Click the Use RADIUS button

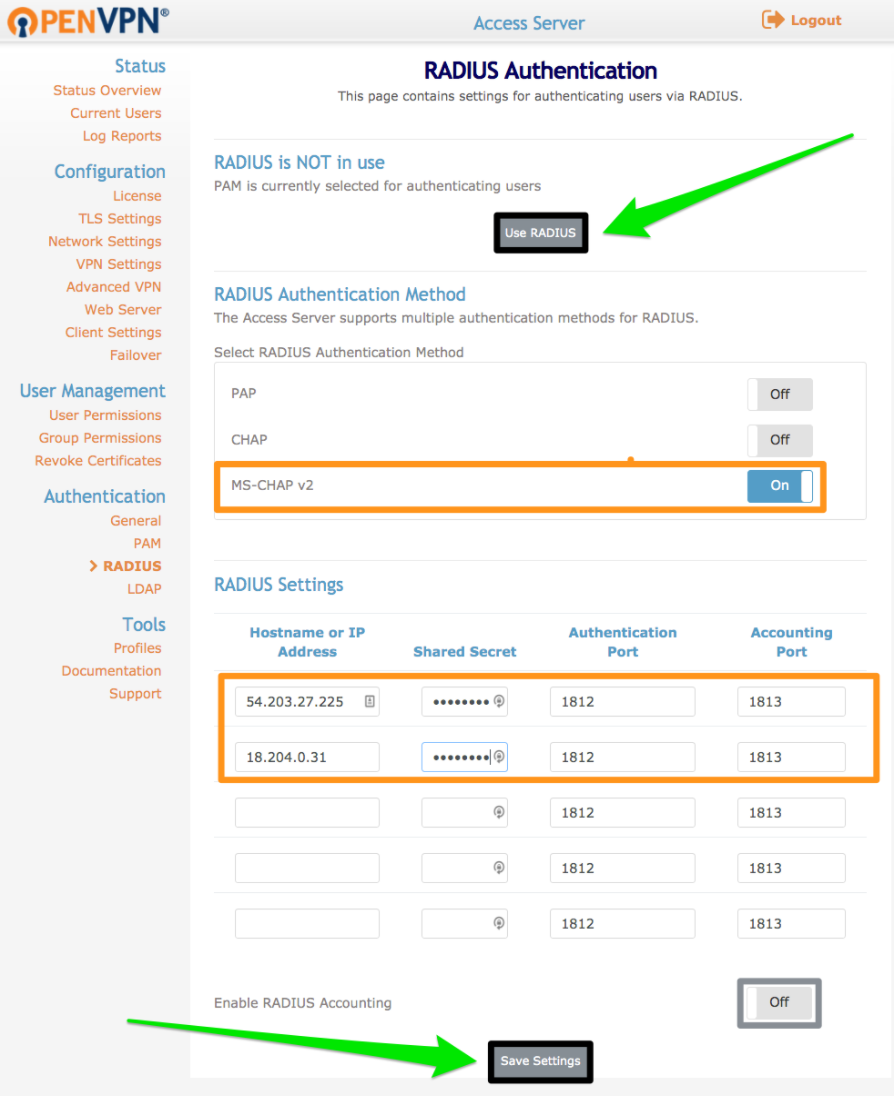point(540,232)
